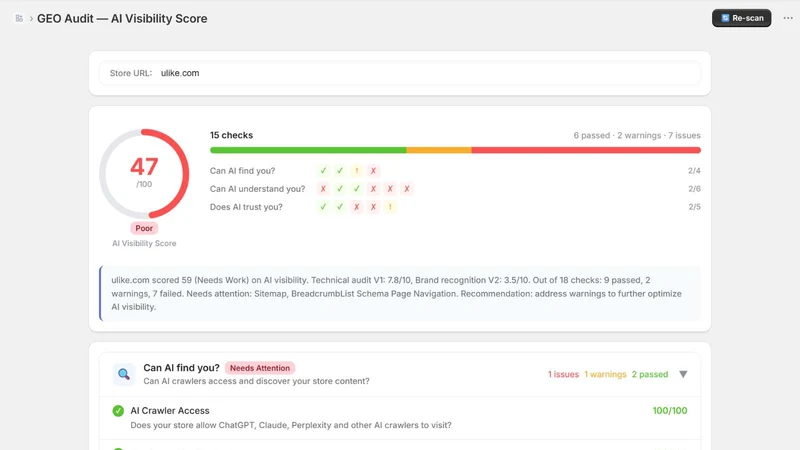
Task: Click the '1 warnings' count in section header
Action: point(605,374)
